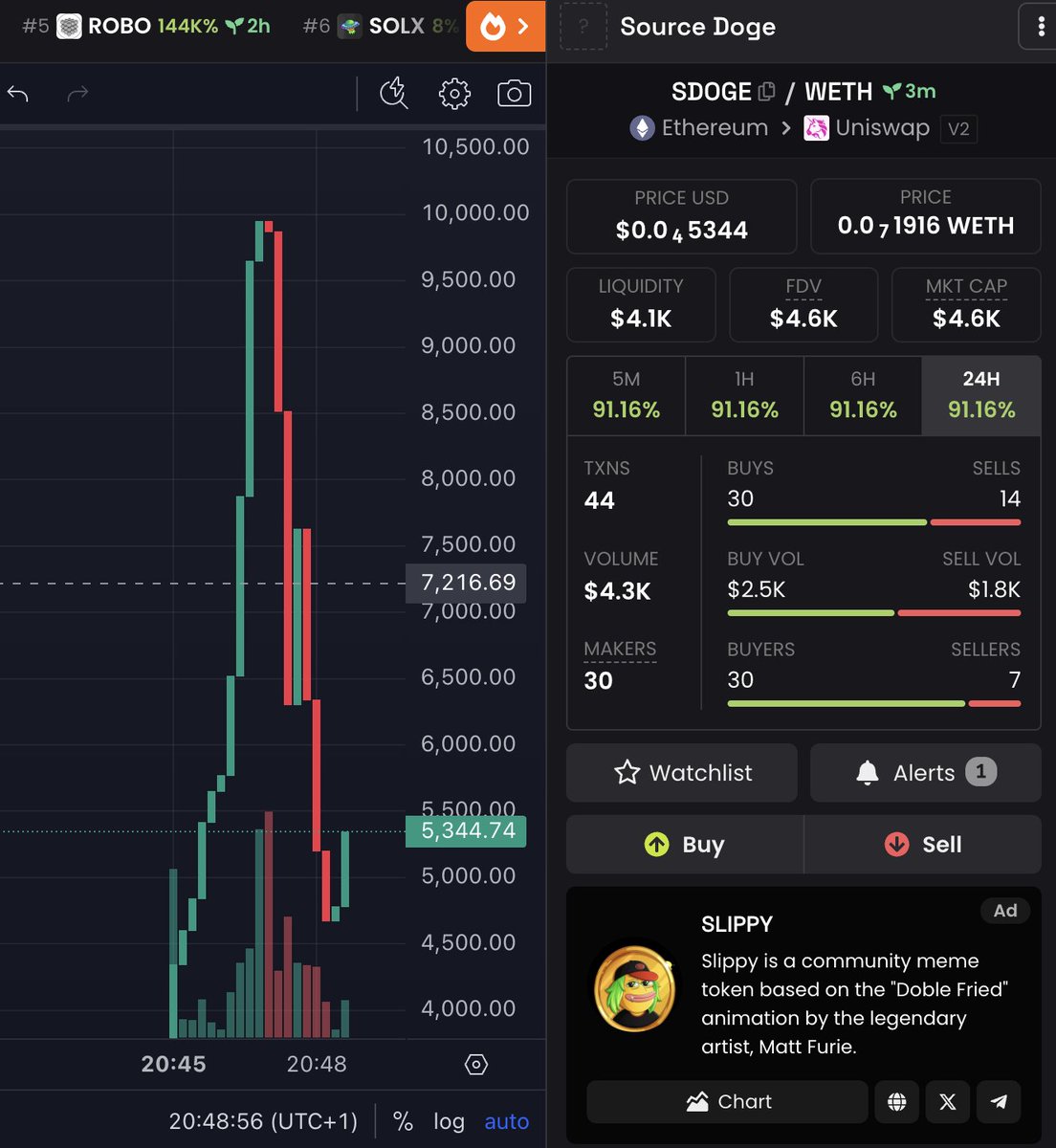Click the 20:48:56 (UTC+1) clock

coord(263,1121)
